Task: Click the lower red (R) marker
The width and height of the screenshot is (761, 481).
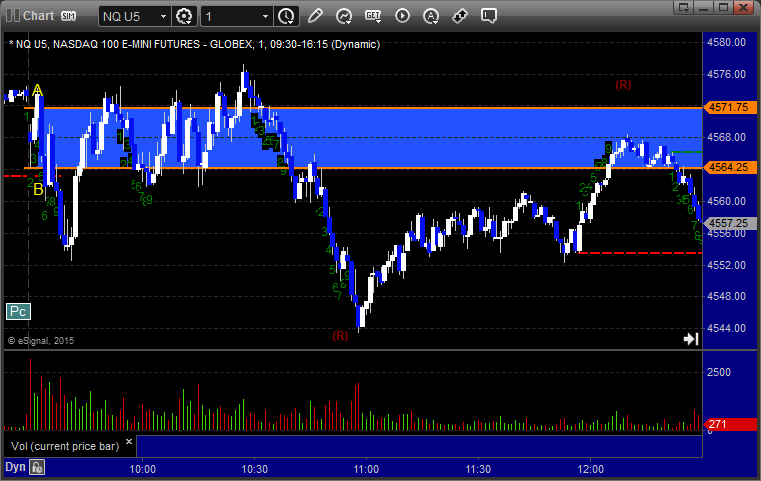Action: click(x=340, y=336)
